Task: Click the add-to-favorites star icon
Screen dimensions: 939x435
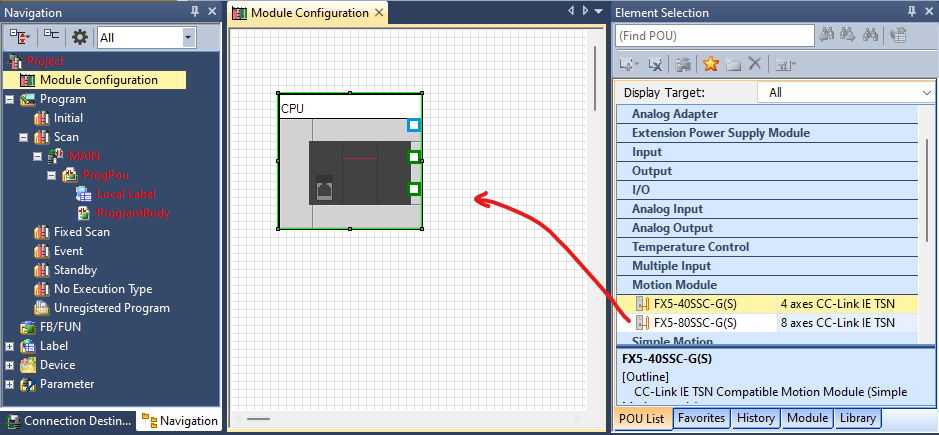Action: pos(710,64)
